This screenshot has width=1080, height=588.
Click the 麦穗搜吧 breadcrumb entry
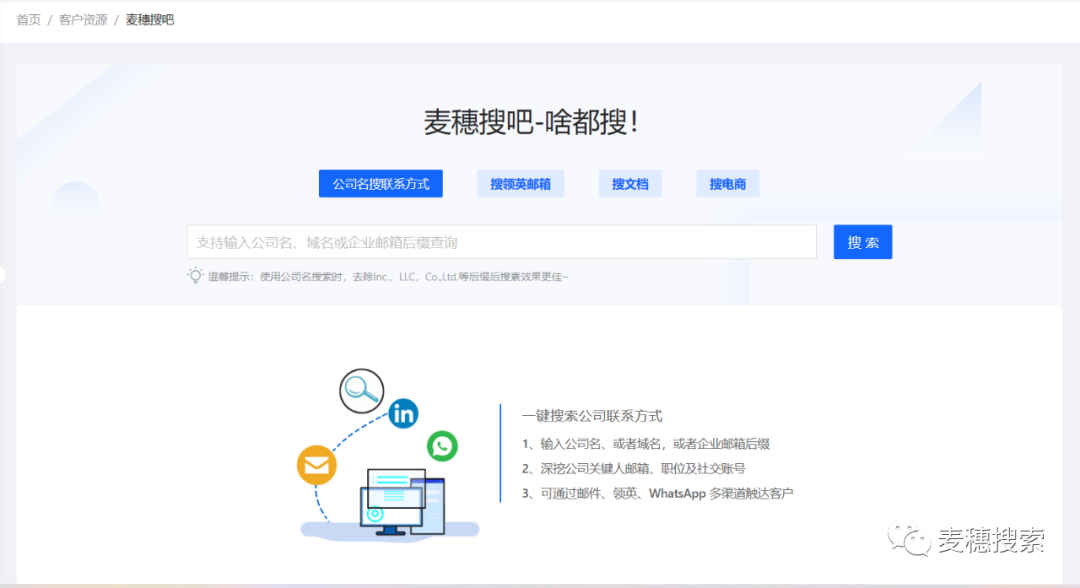pos(148,18)
